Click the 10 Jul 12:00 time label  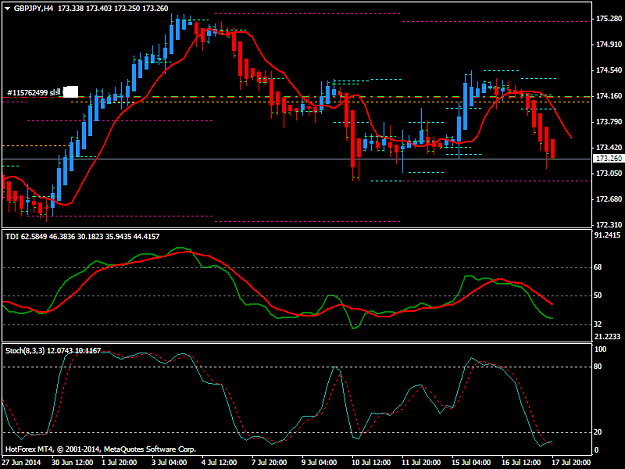click(x=371, y=463)
